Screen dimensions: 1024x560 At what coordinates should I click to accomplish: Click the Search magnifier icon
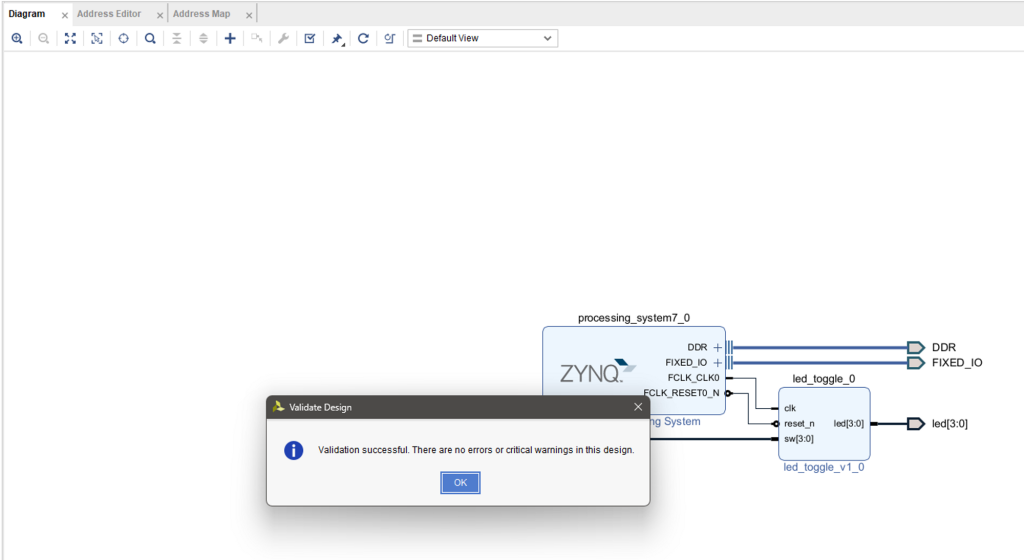pyautogui.click(x=150, y=39)
